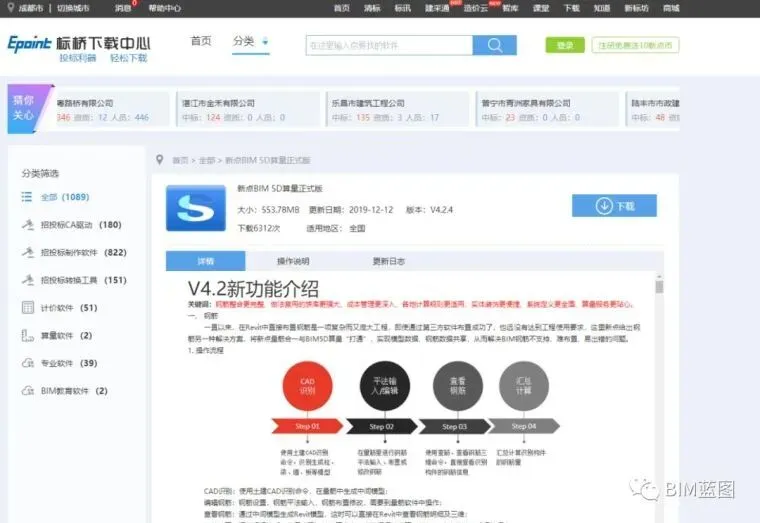The image size is (760, 523).
Task: Click 全部 in the breadcrumb
Action: 206,160
